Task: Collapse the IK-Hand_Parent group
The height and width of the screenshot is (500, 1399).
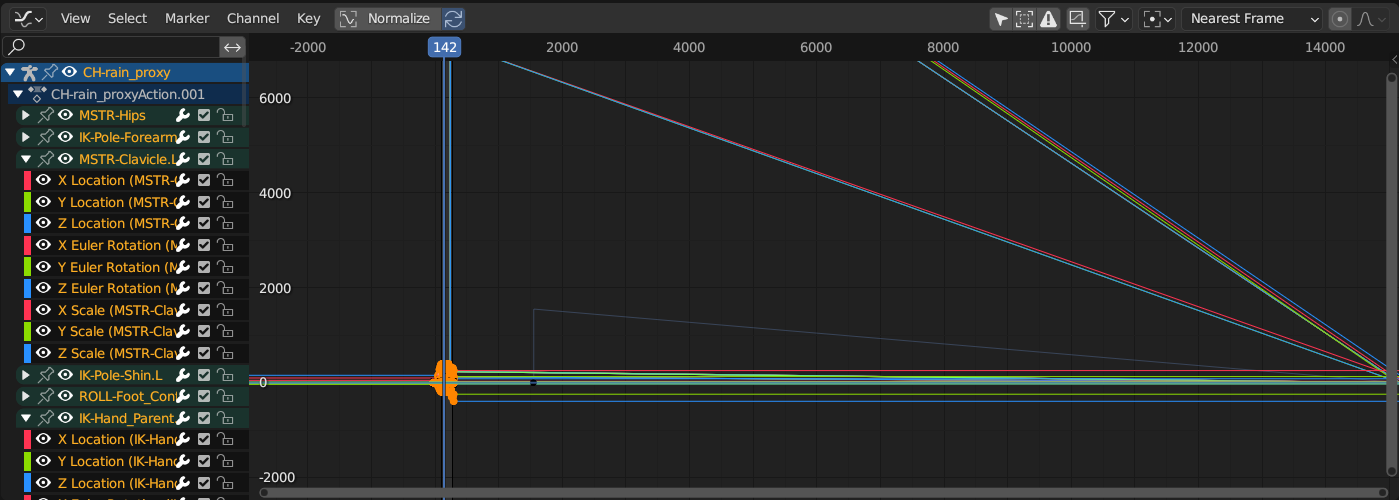Action: tap(26, 418)
